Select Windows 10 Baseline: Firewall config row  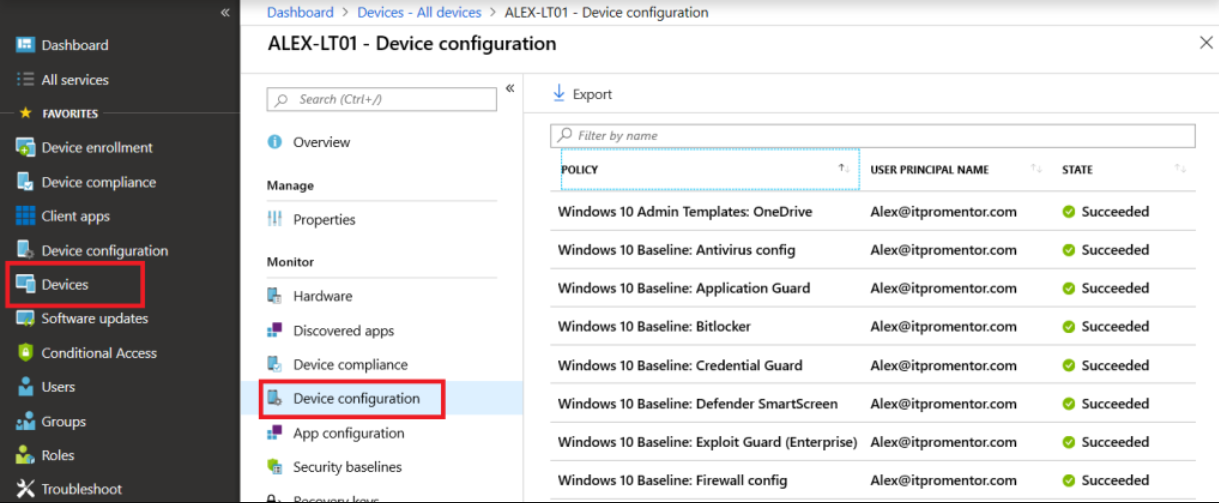point(873,480)
